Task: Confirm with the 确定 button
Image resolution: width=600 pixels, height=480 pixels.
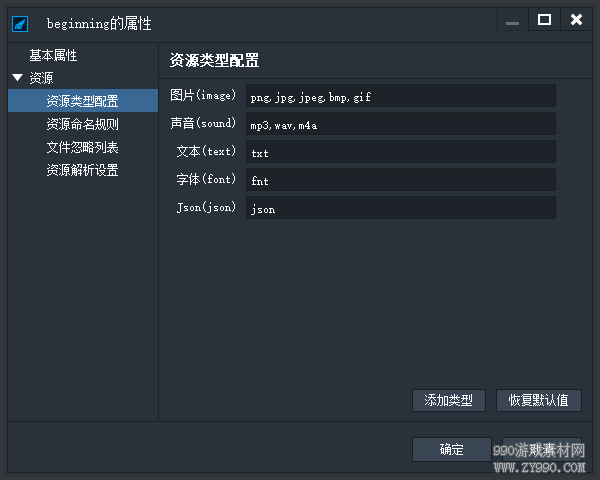Action: tap(452, 449)
